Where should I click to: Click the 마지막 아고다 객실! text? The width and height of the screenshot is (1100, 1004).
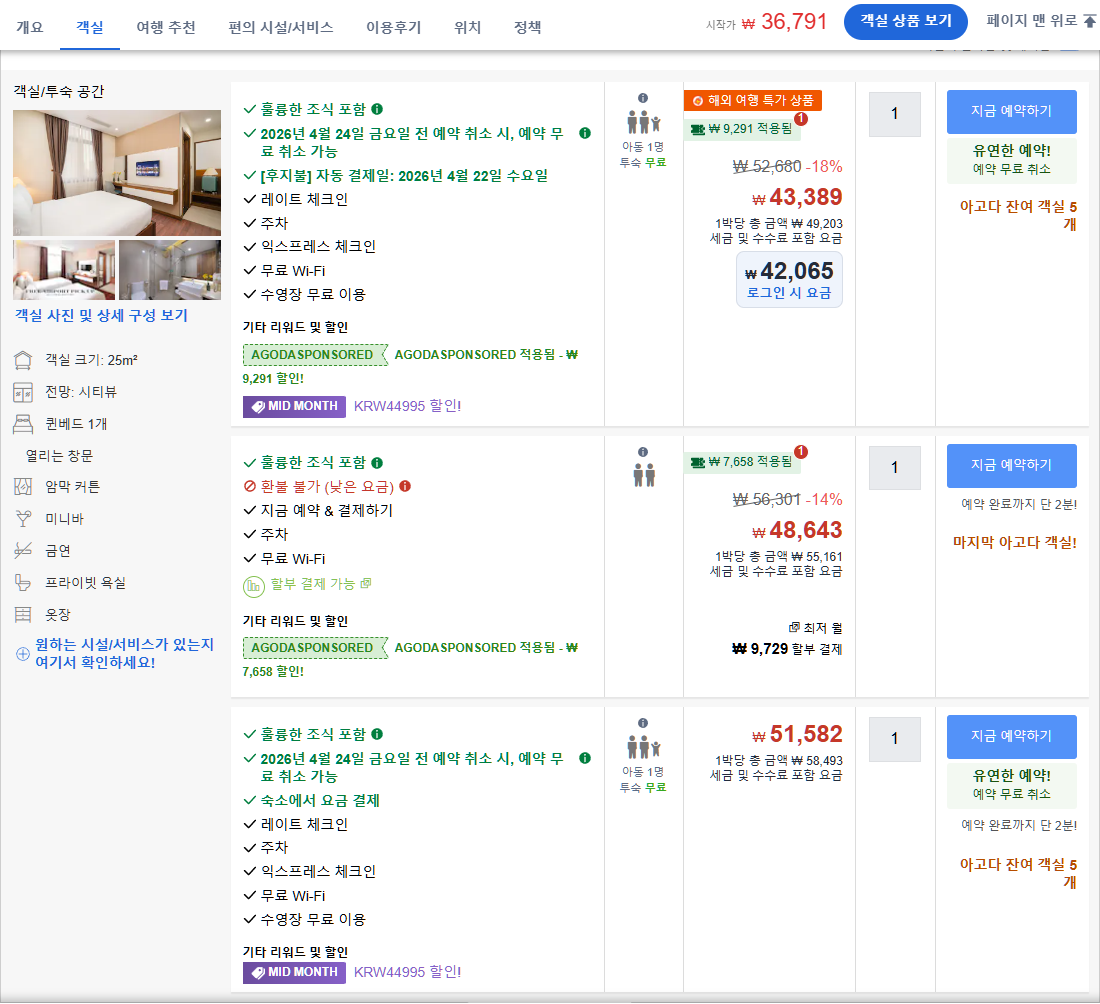1014,542
